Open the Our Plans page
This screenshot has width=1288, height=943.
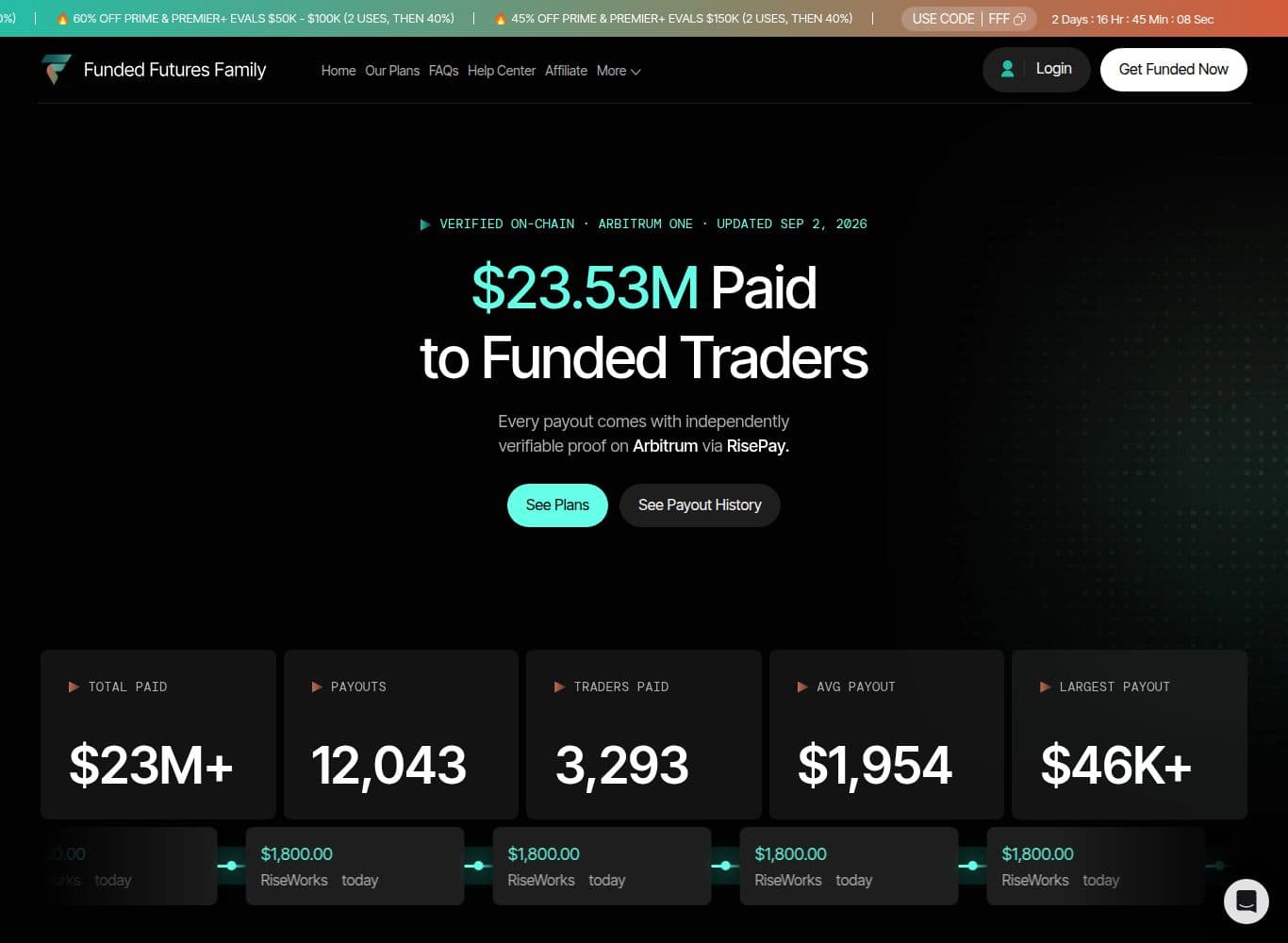tap(392, 71)
